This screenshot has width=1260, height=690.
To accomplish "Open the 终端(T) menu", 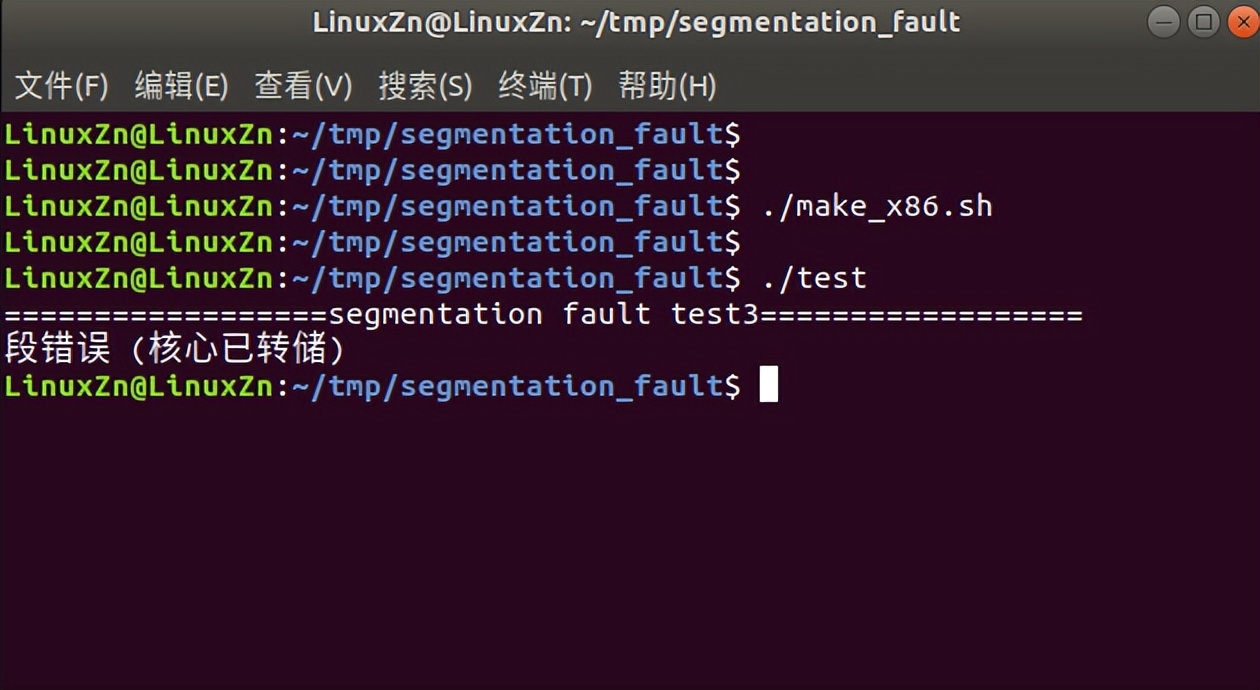I will coord(545,87).
